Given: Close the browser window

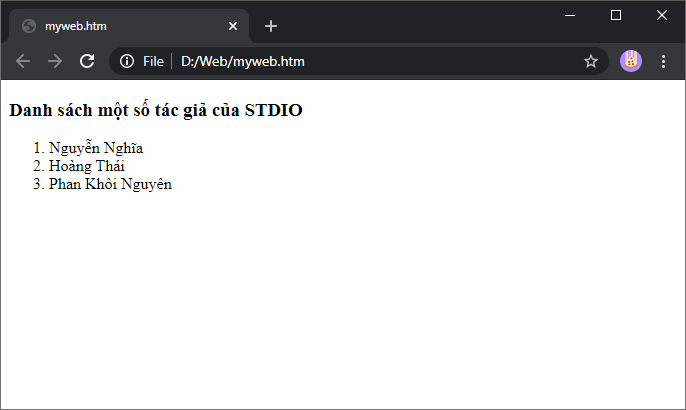Looking at the screenshot, I should [x=662, y=15].
